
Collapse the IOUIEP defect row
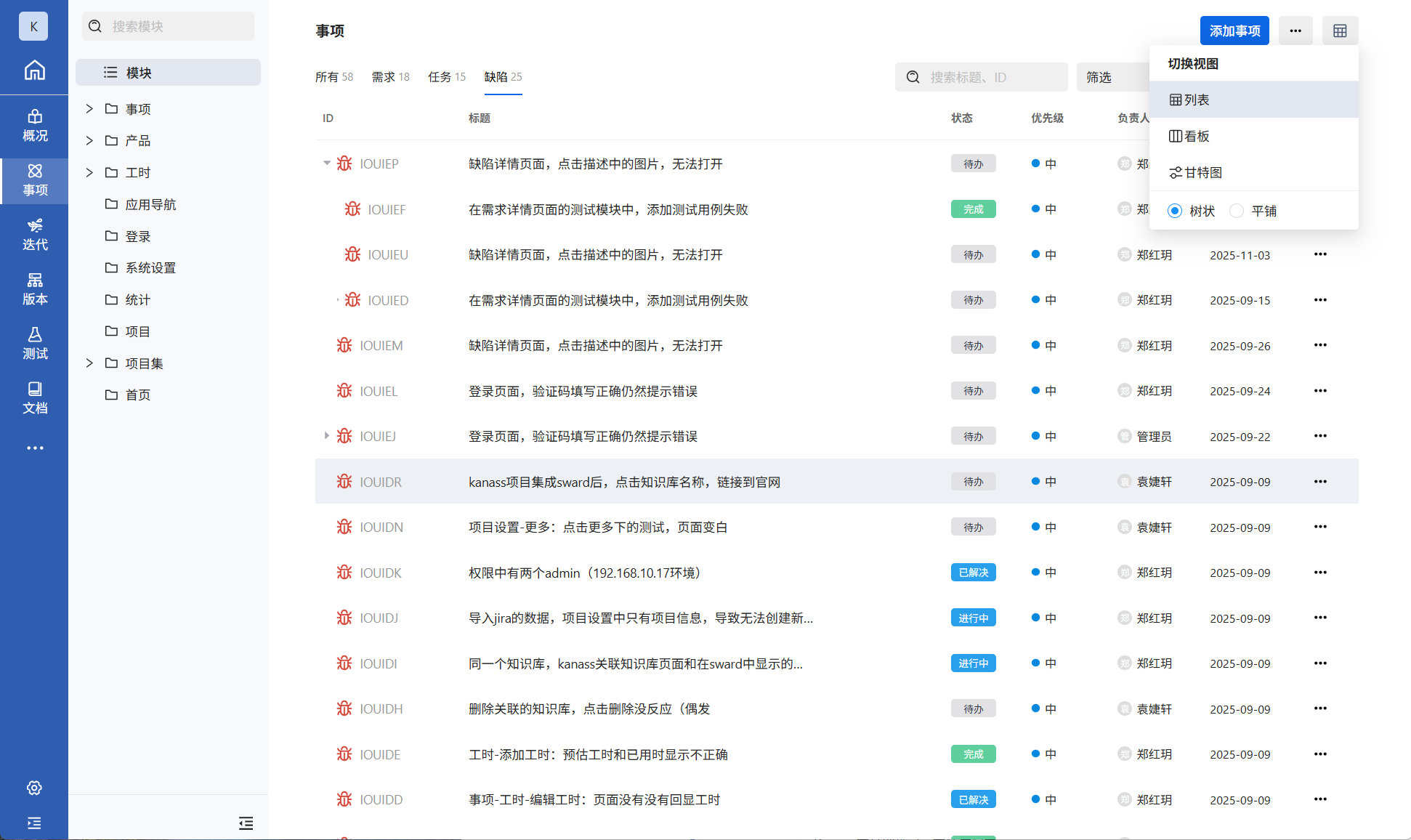tap(327, 163)
